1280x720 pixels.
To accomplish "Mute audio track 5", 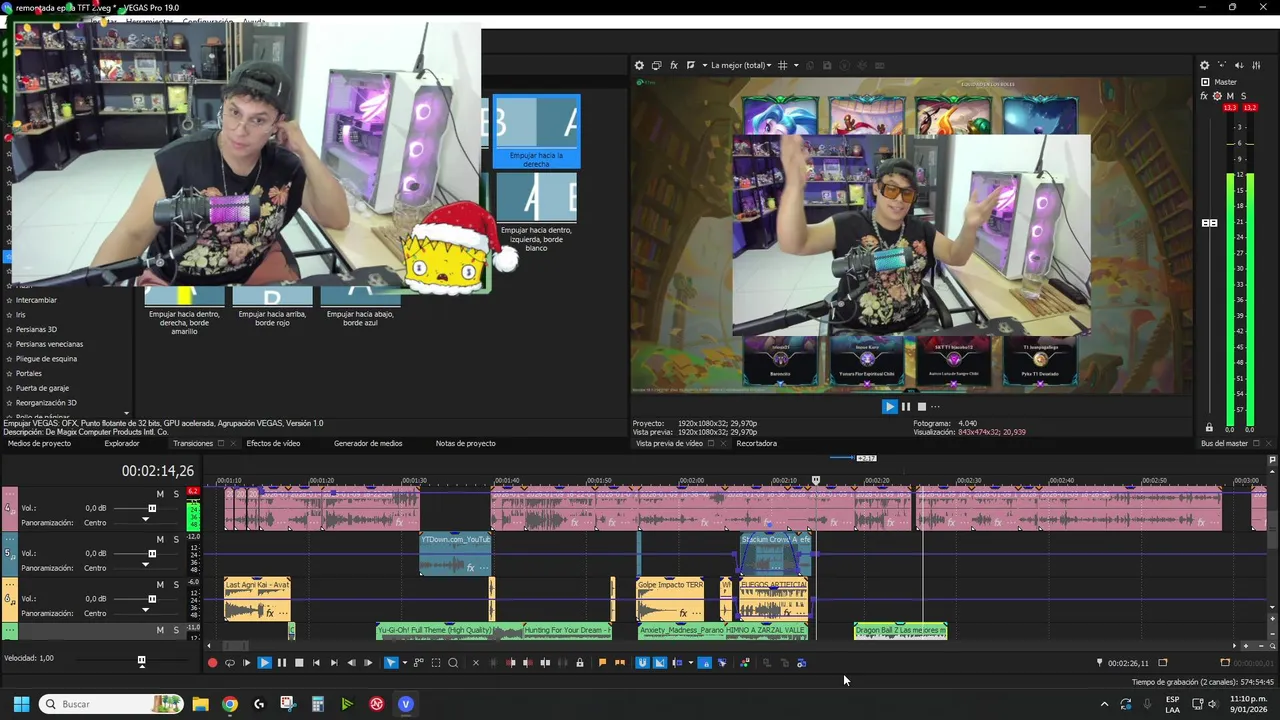I will coord(160,539).
